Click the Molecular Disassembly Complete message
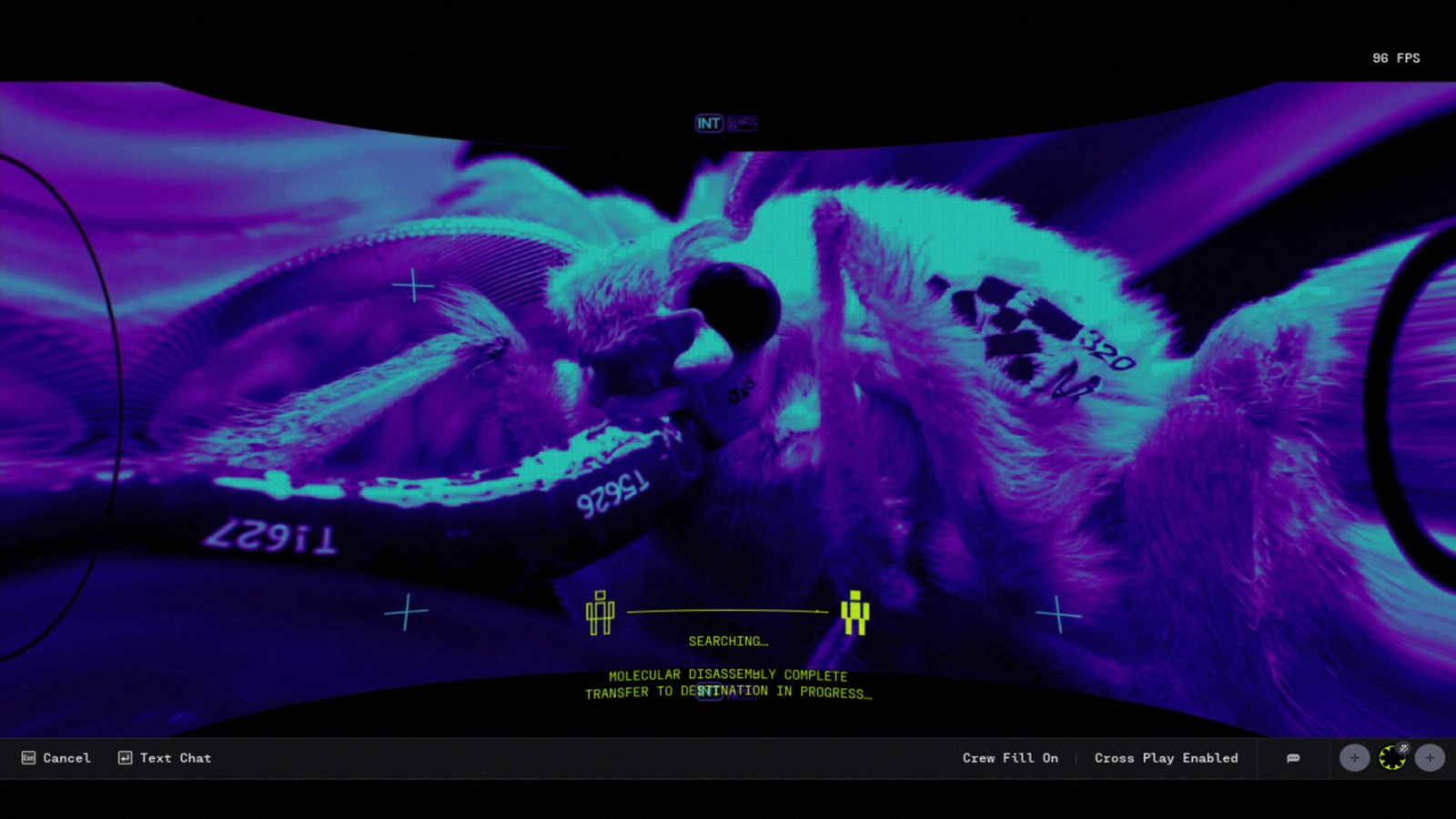 tap(728, 675)
